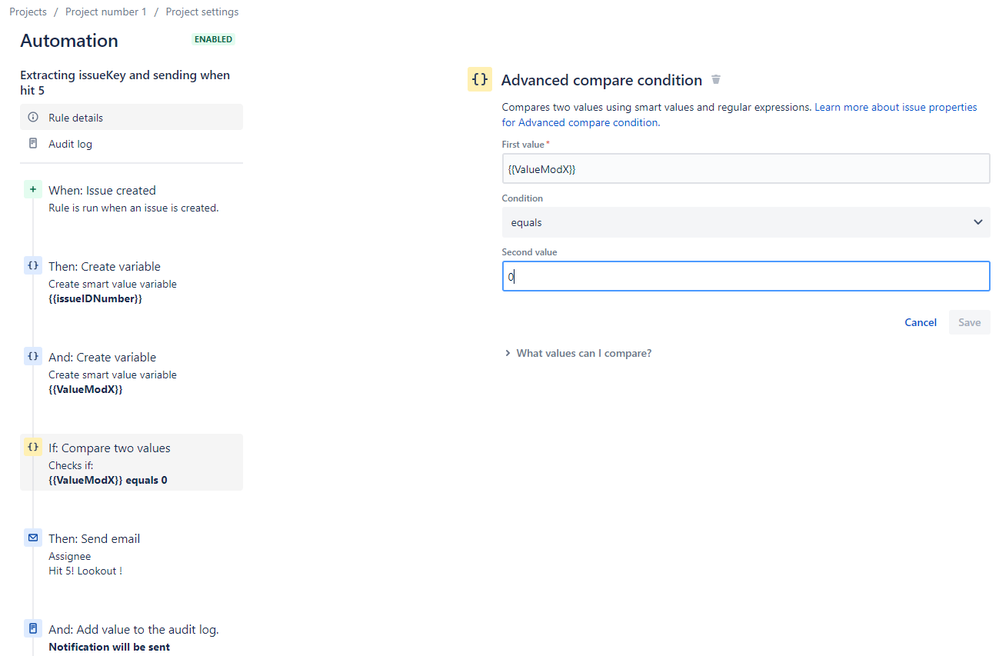This screenshot has width=999, height=656.
Task: Go to Projects breadcrumb
Action: [x=28, y=11]
